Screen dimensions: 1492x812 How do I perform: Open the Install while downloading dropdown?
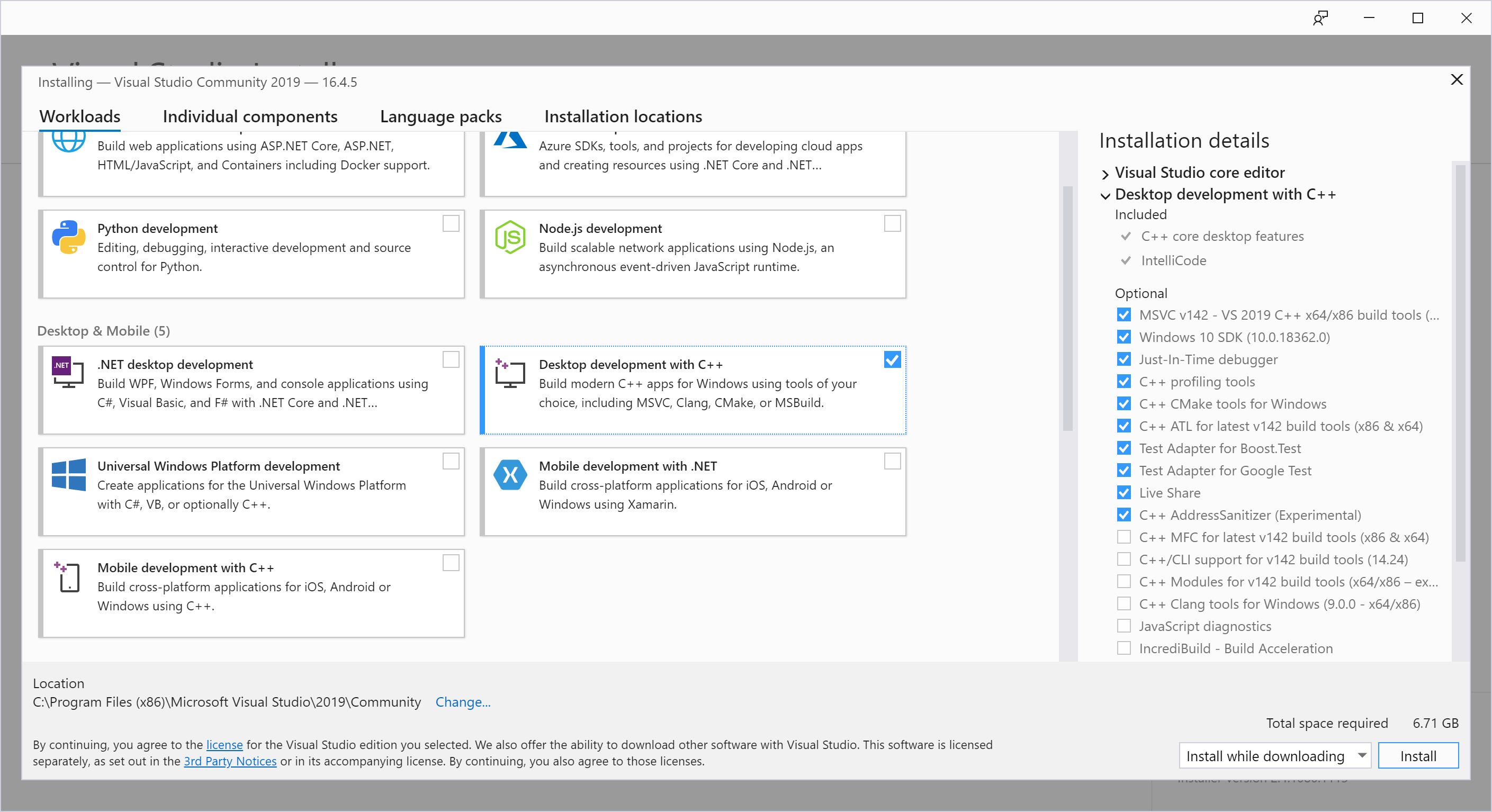pyautogui.click(x=1274, y=756)
